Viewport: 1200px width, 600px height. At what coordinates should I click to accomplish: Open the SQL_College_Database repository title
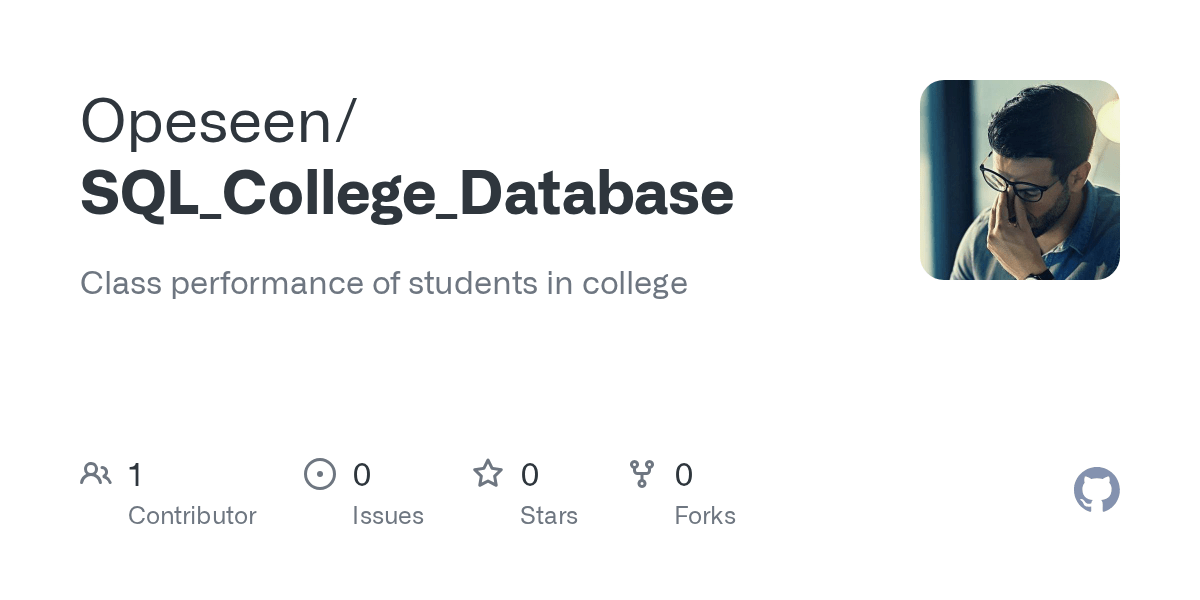[407, 194]
